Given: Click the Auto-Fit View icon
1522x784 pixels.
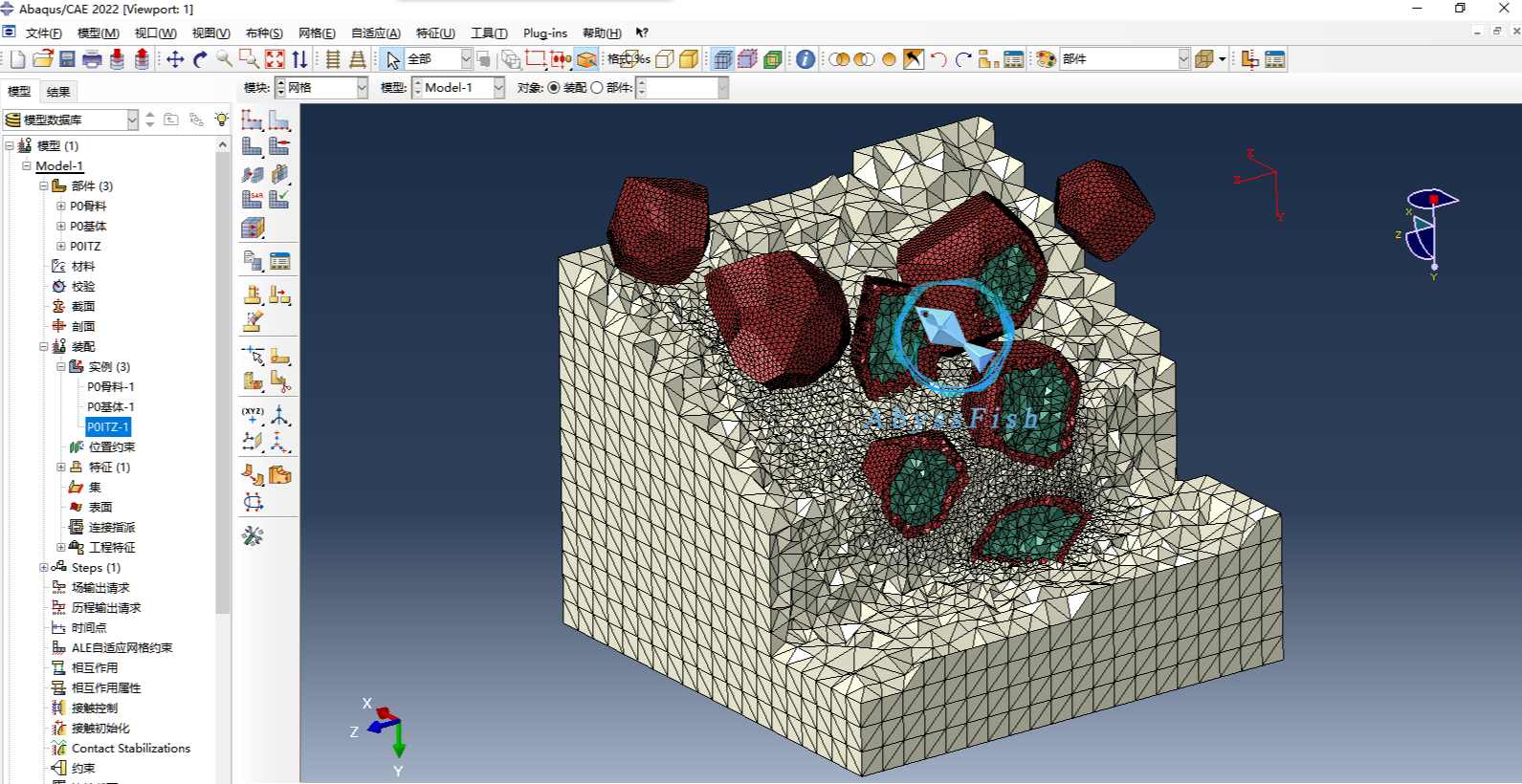Looking at the screenshot, I should (x=275, y=59).
